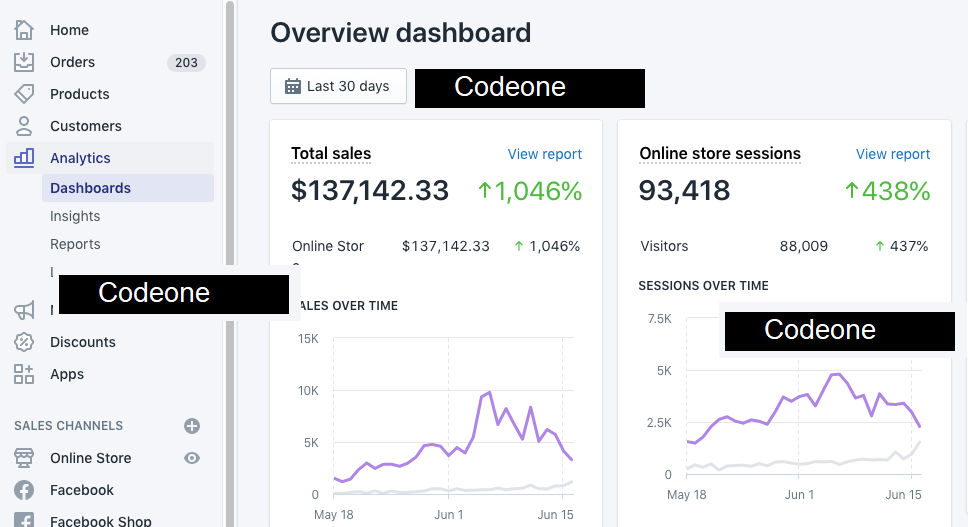Open View report for Online store sessions

[x=892, y=154]
